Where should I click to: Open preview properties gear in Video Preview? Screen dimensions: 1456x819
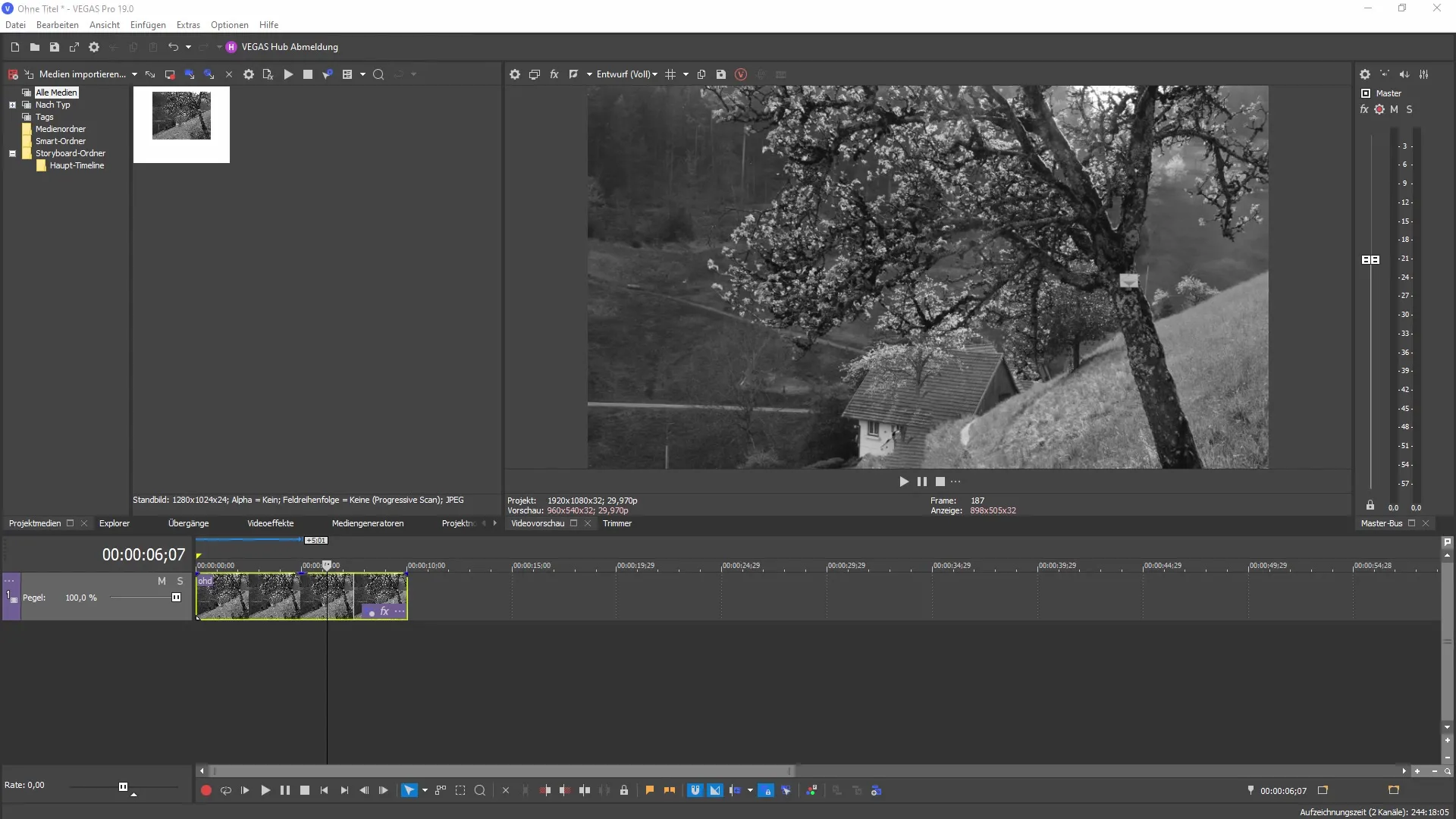[x=515, y=74]
